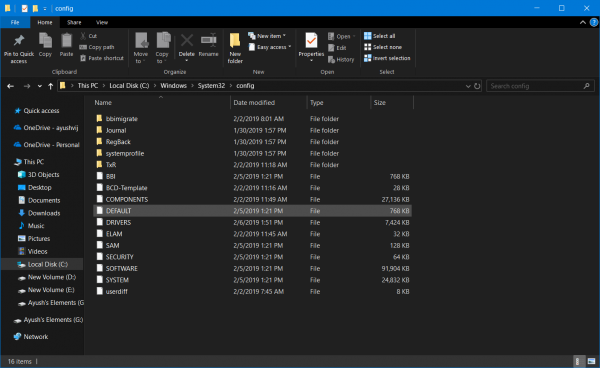Create a New folder from ribbon
Image resolution: width=600 pixels, height=368 pixels.
235,48
